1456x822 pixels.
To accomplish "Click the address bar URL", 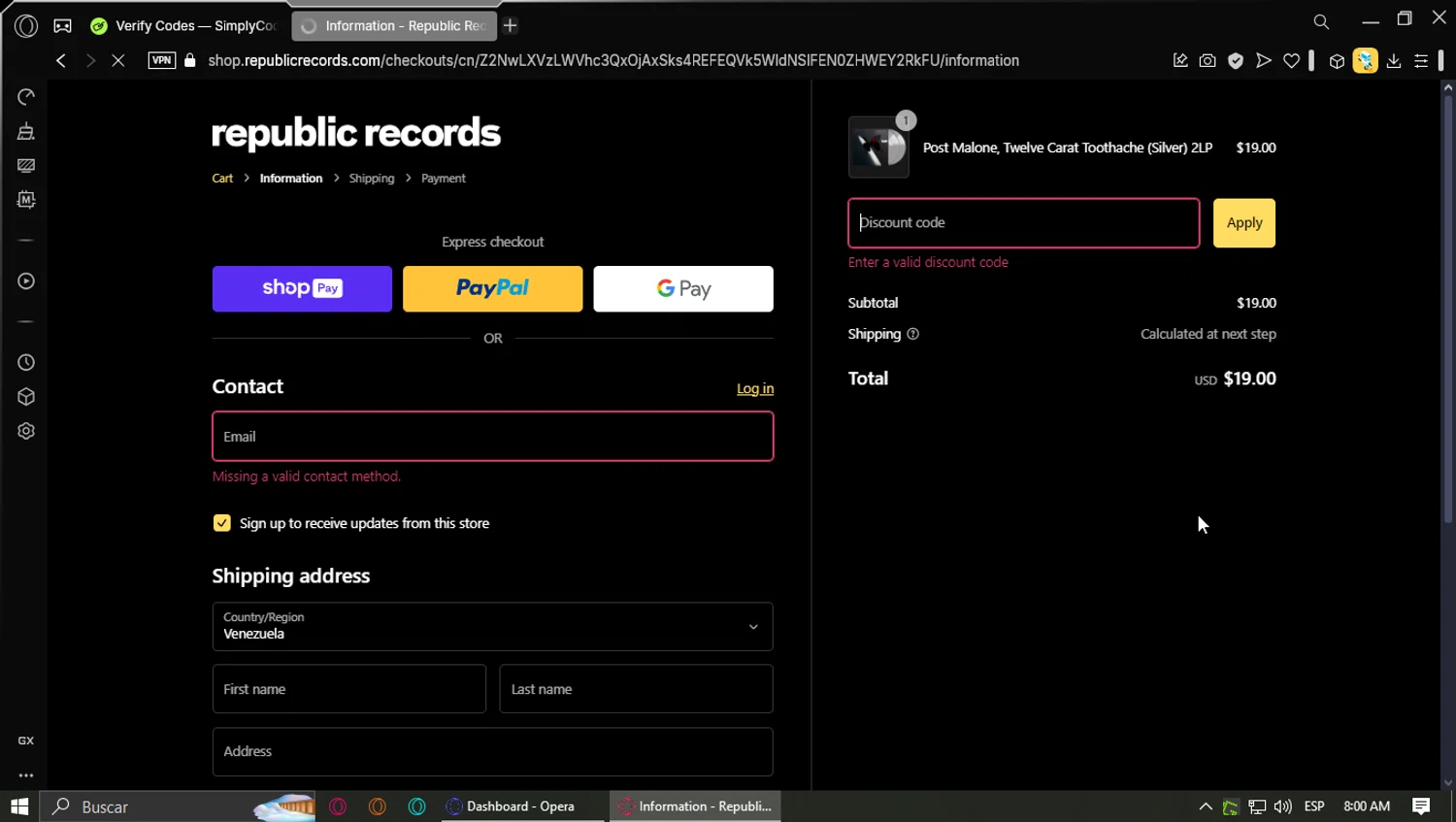I will pyautogui.click(x=612, y=60).
